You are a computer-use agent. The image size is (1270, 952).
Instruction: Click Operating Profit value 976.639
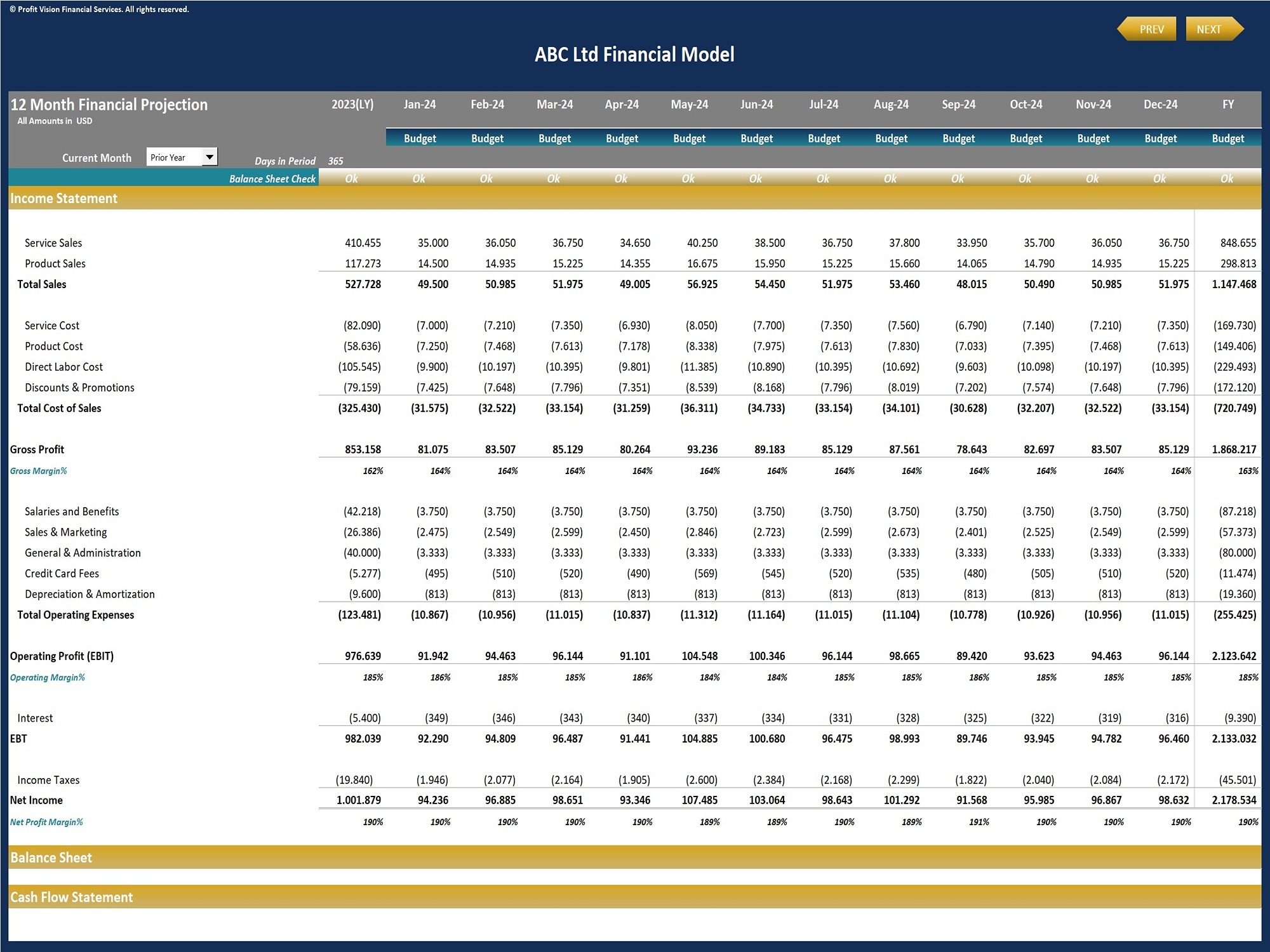point(363,656)
